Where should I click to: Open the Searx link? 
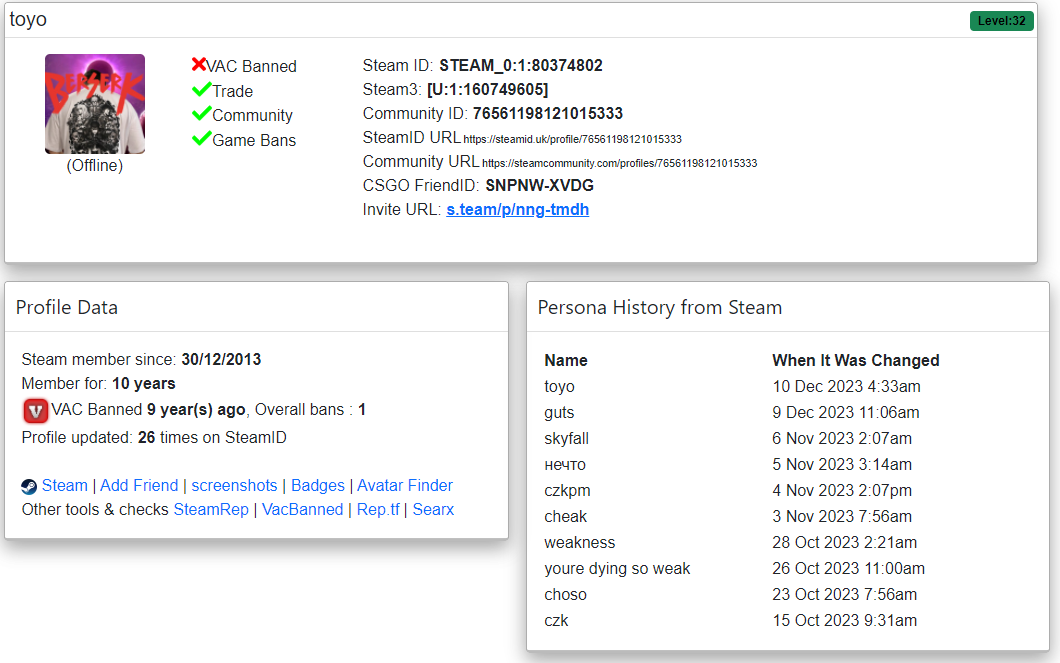[x=433, y=510]
